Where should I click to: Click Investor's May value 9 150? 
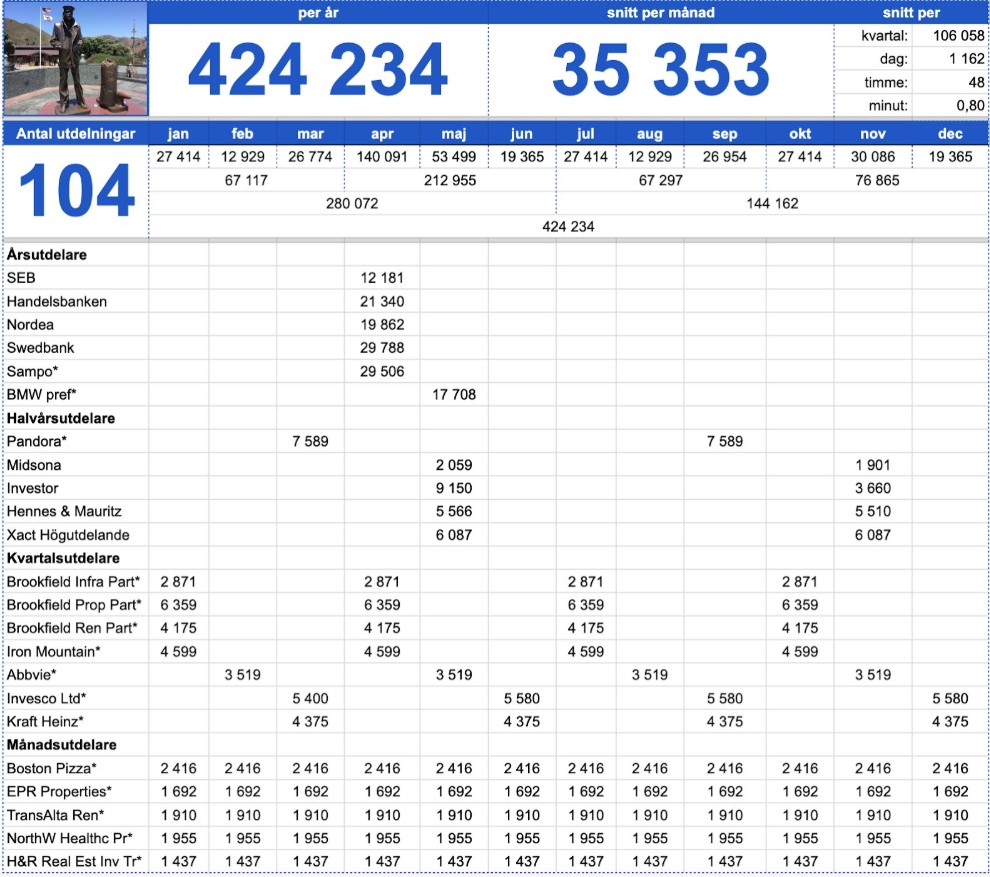pyautogui.click(x=453, y=488)
